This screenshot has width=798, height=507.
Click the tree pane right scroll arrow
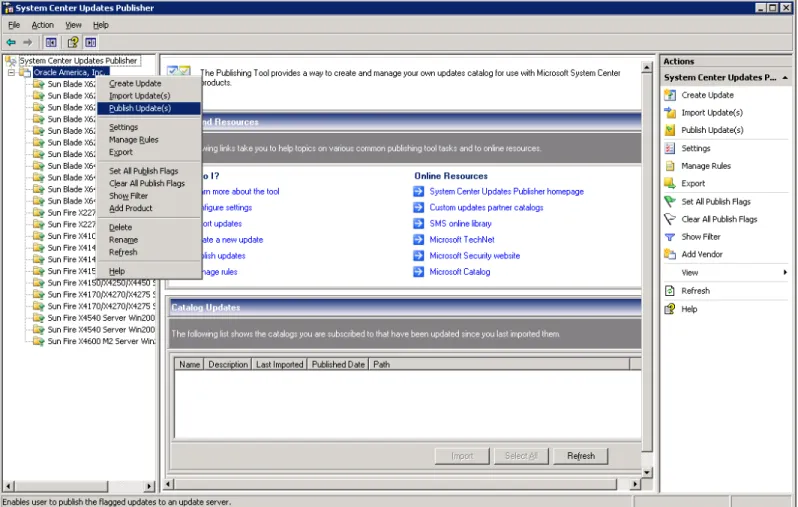(149, 486)
